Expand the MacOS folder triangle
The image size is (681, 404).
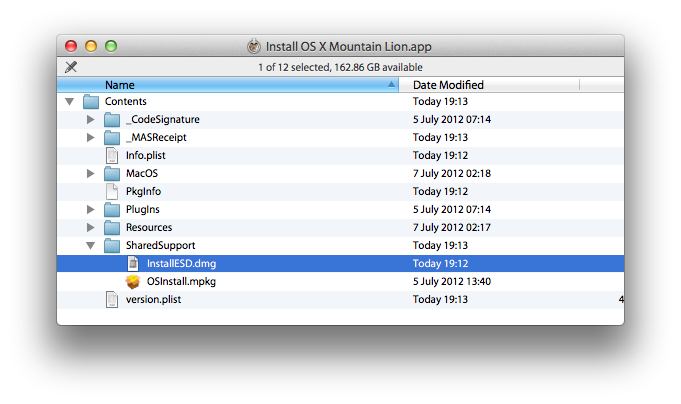tap(90, 174)
